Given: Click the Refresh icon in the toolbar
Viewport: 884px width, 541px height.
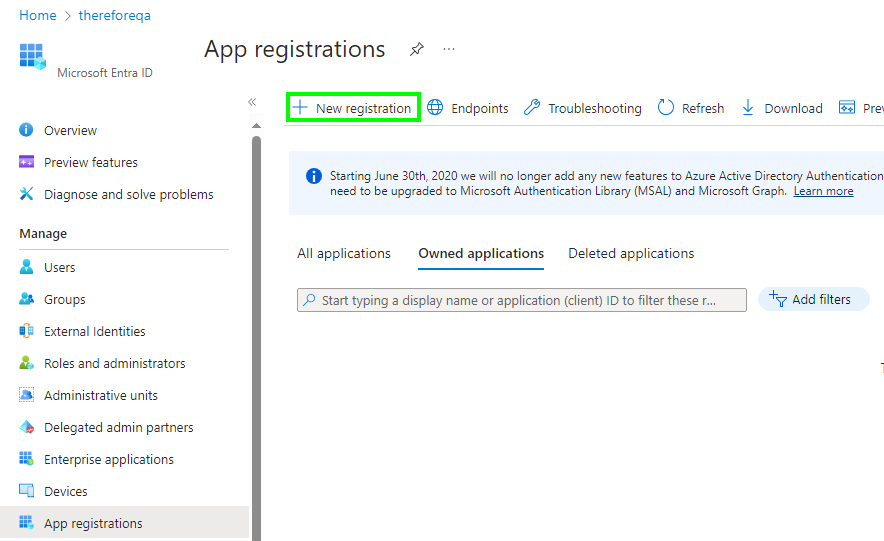Looking at the screenshot, I should 666,108.
